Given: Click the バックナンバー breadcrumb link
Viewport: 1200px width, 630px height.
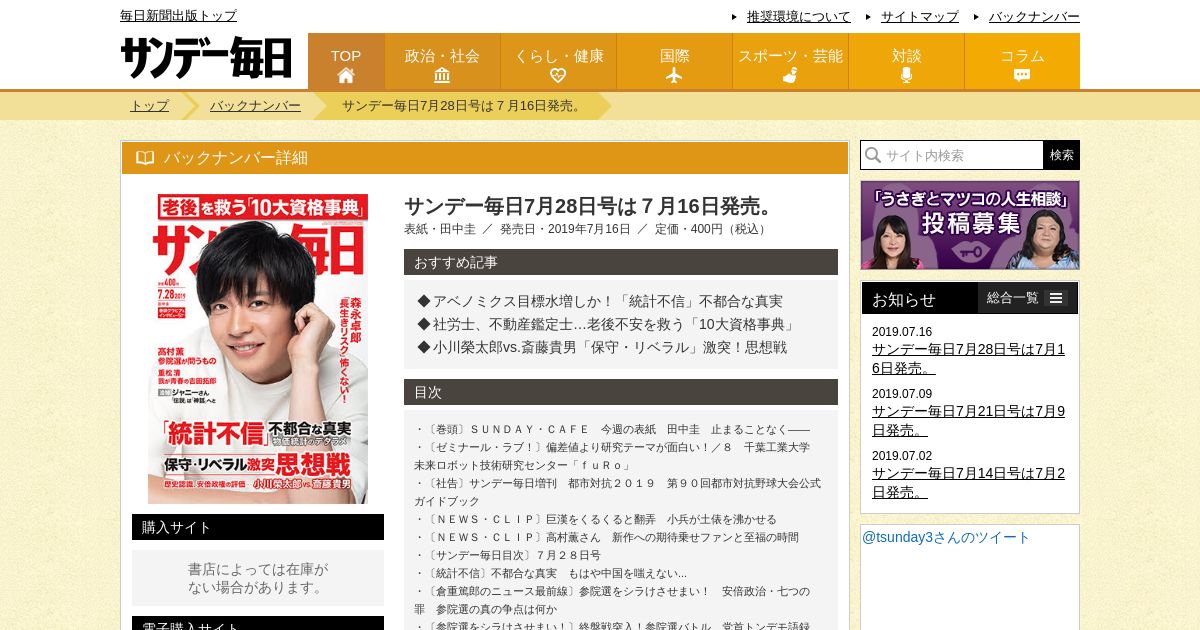Looking at the screenshot, I should (x=255, y=106).
